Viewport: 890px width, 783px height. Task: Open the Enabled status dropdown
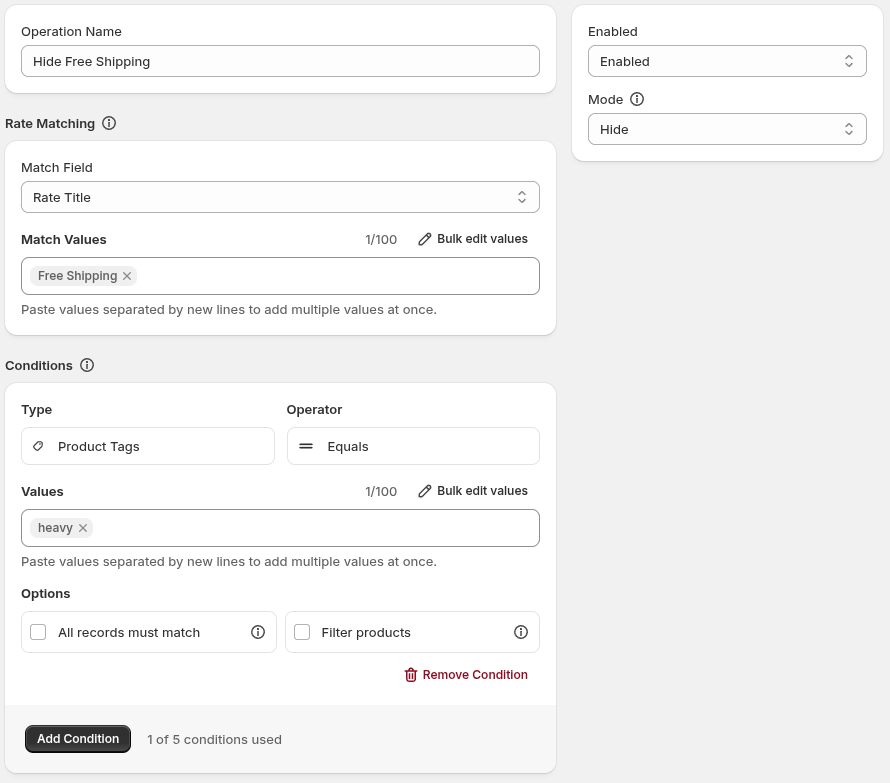(727, 61)
